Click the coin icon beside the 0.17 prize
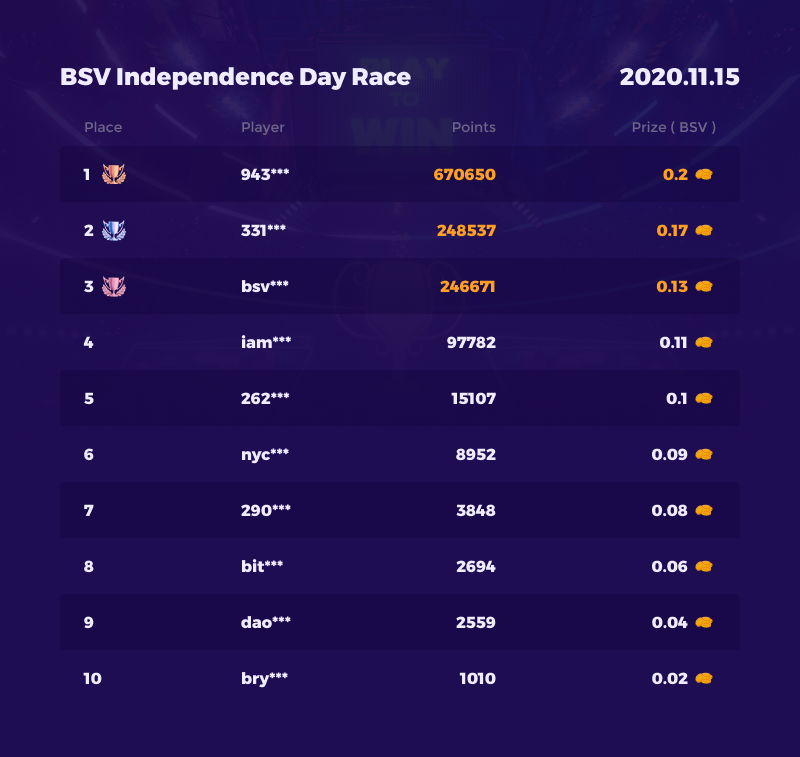Image resolution: width=800 pixels, height=757 pixels. [x=704, y=231]
